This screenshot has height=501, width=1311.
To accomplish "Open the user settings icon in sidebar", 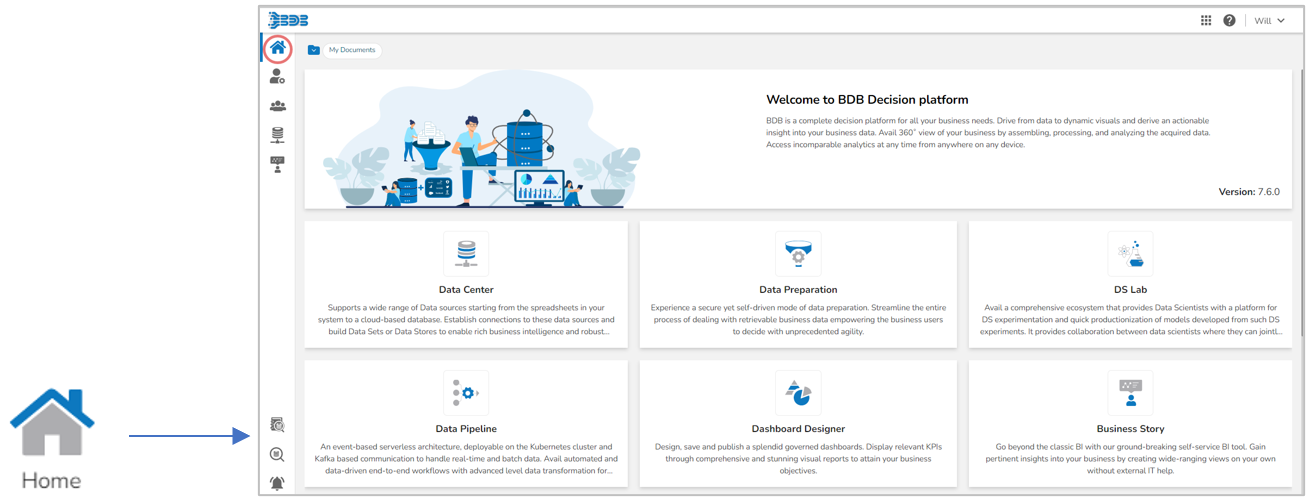I will [278, 77].
